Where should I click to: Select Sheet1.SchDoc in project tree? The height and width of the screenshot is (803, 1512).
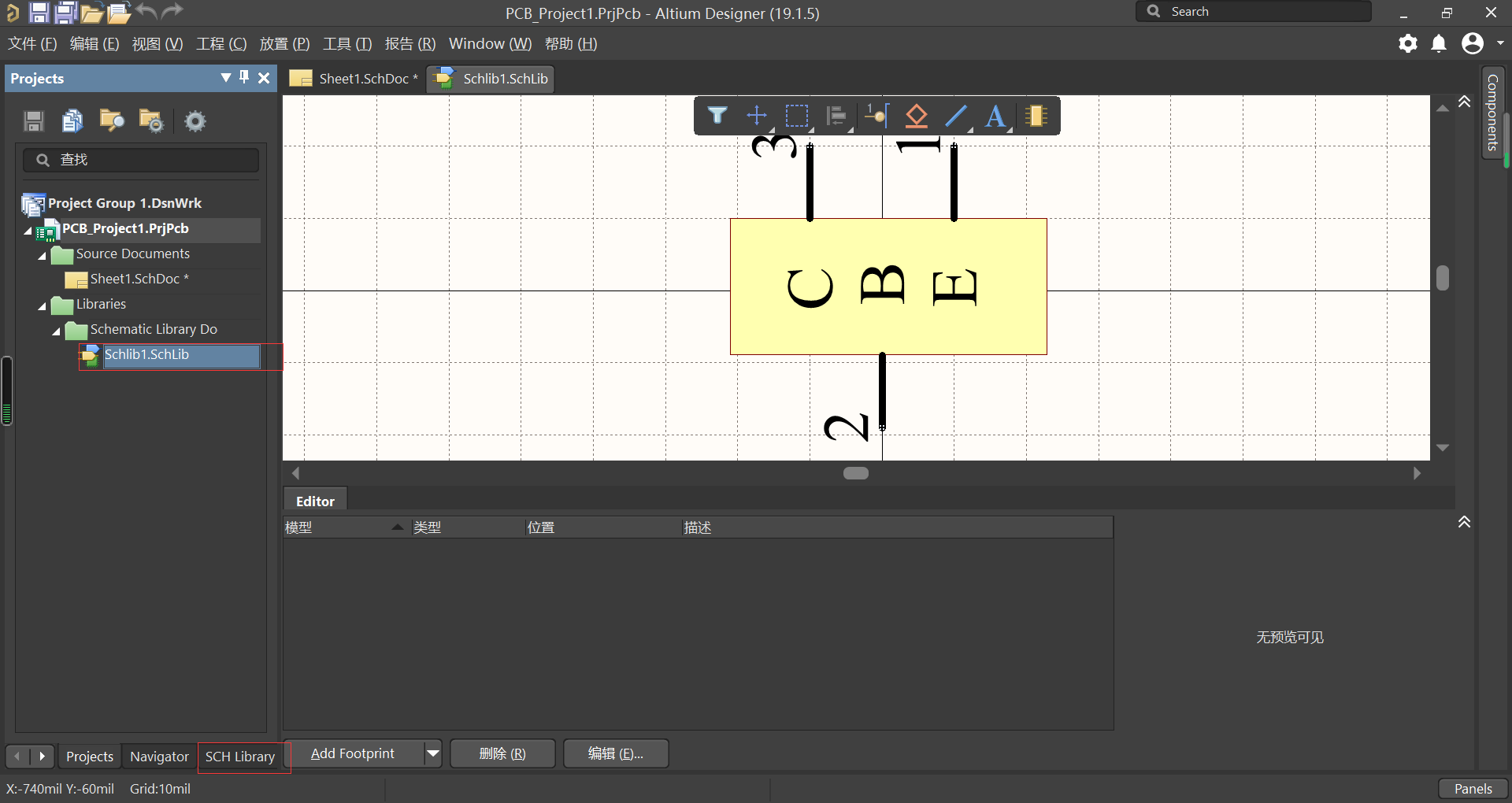(139, 279)
